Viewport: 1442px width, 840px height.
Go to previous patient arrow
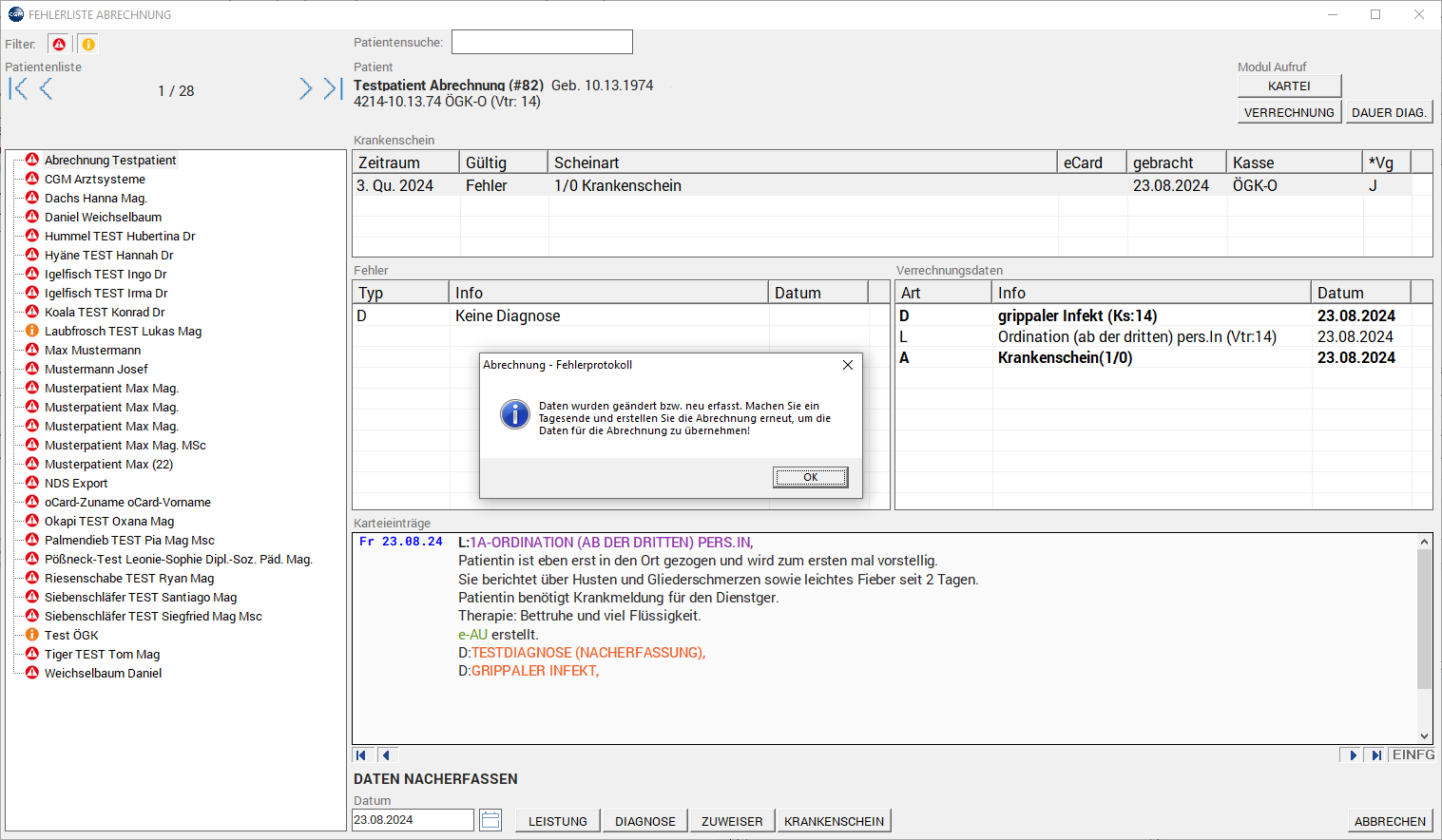click(46, 89)
